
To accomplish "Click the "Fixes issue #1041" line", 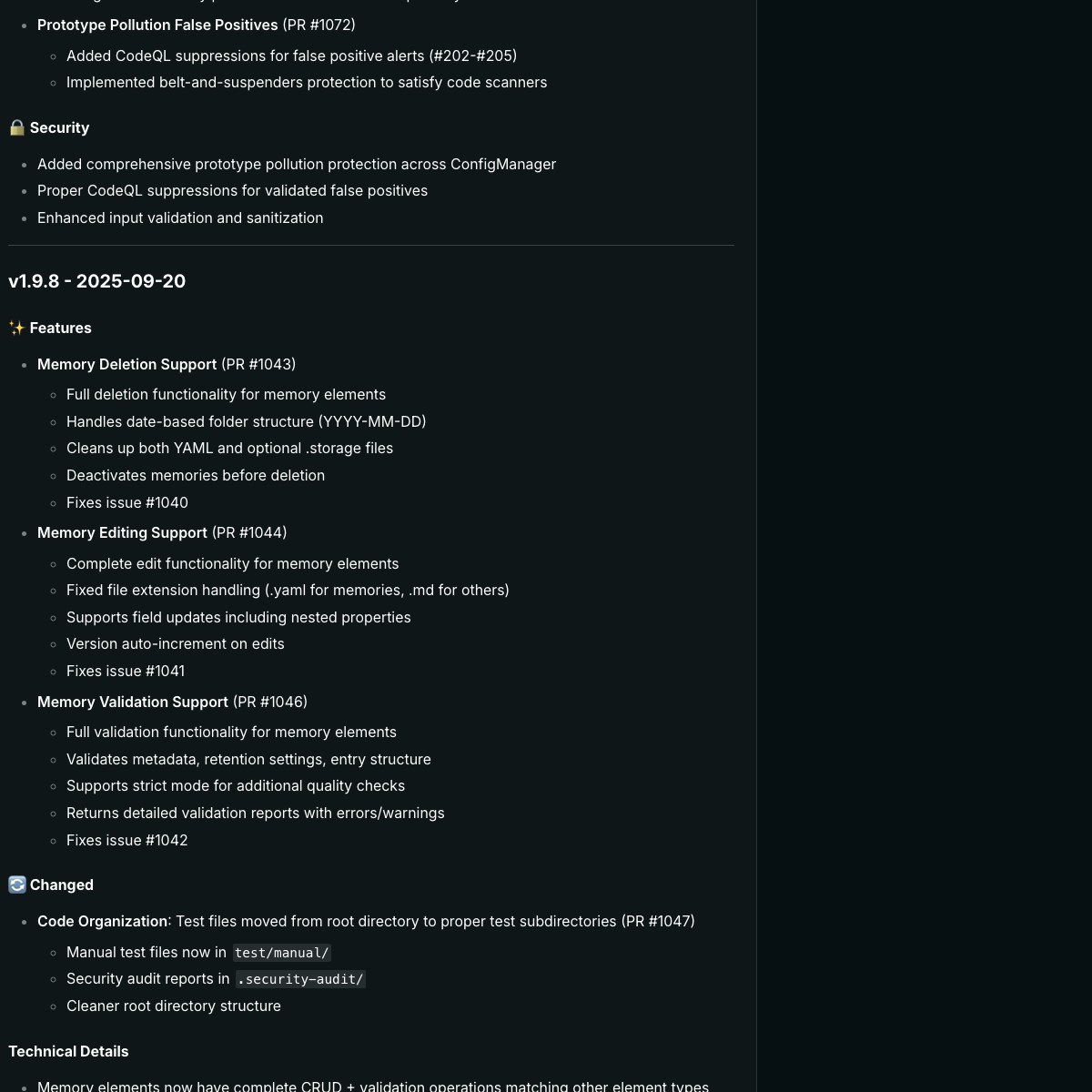I will (x=126, y=672).
